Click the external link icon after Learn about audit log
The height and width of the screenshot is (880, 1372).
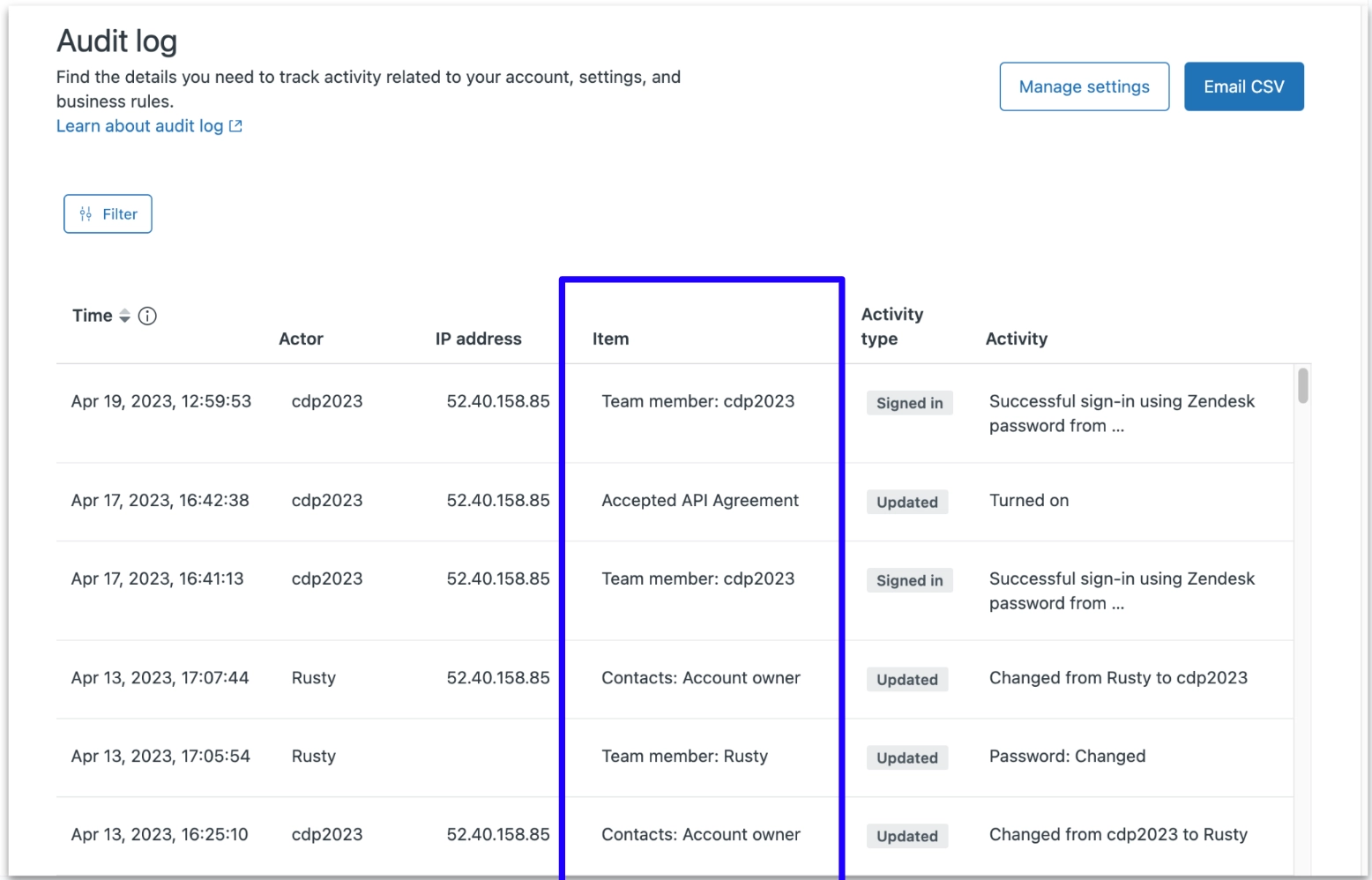(234, 126)
